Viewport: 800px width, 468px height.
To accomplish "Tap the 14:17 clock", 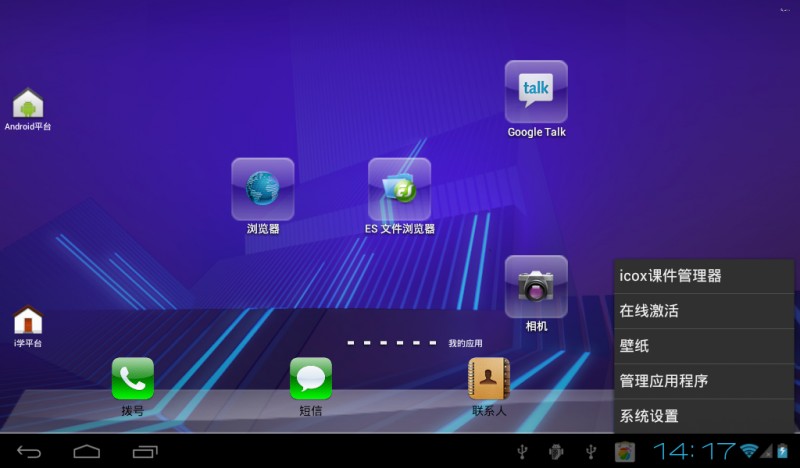I will click(x=695, y=451).
